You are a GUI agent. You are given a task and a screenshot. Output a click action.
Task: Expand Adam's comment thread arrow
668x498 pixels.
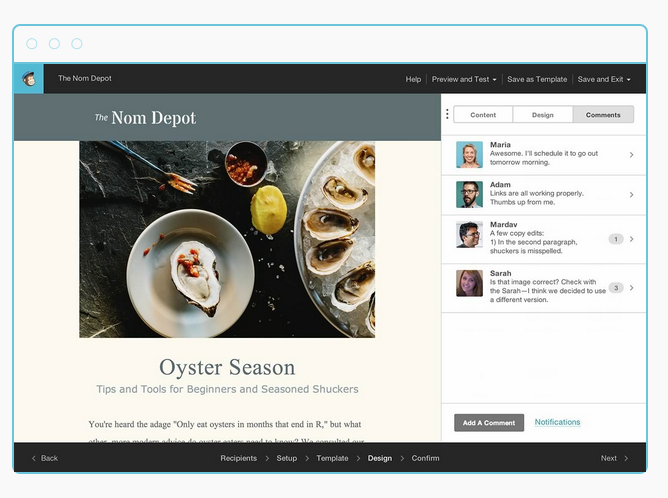tap(631, 195)
